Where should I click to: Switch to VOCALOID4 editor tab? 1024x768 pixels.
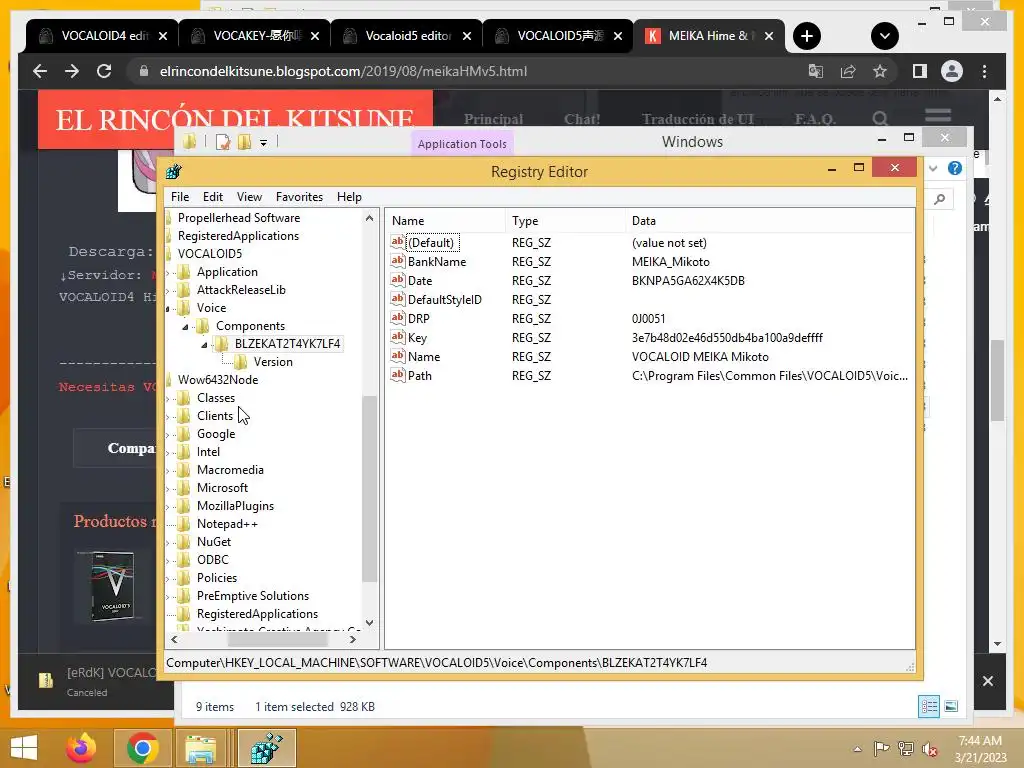pyautogui.click(x=102, y=36)
